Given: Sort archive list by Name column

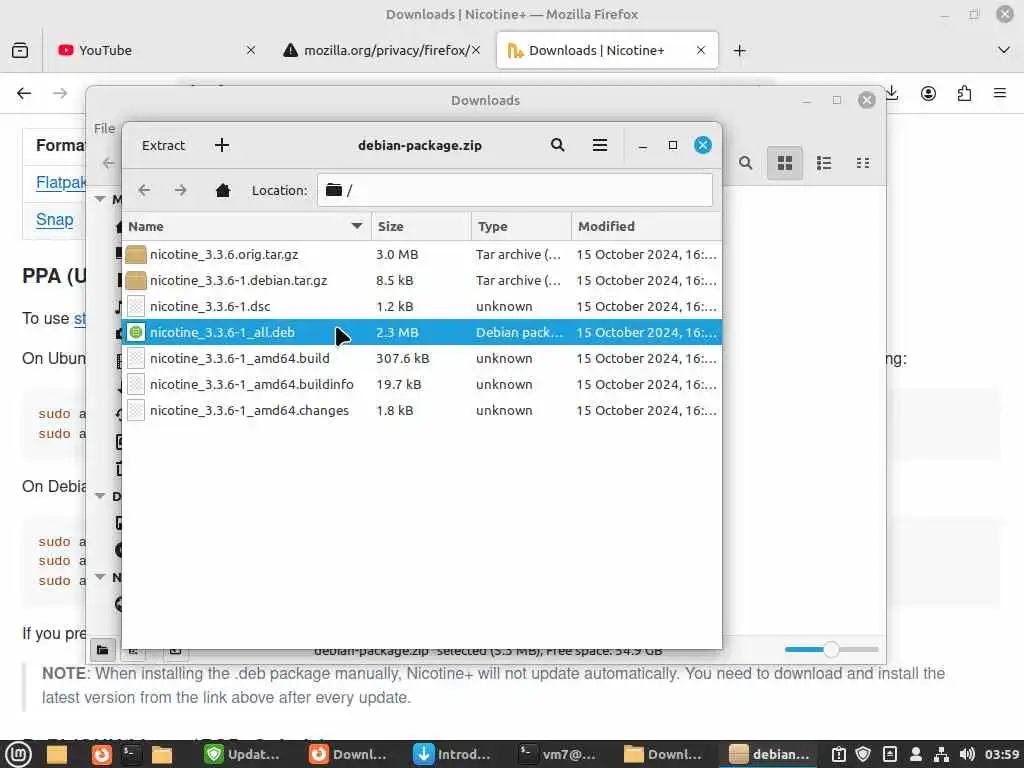Looking at the screenshot, I should 246,226.
